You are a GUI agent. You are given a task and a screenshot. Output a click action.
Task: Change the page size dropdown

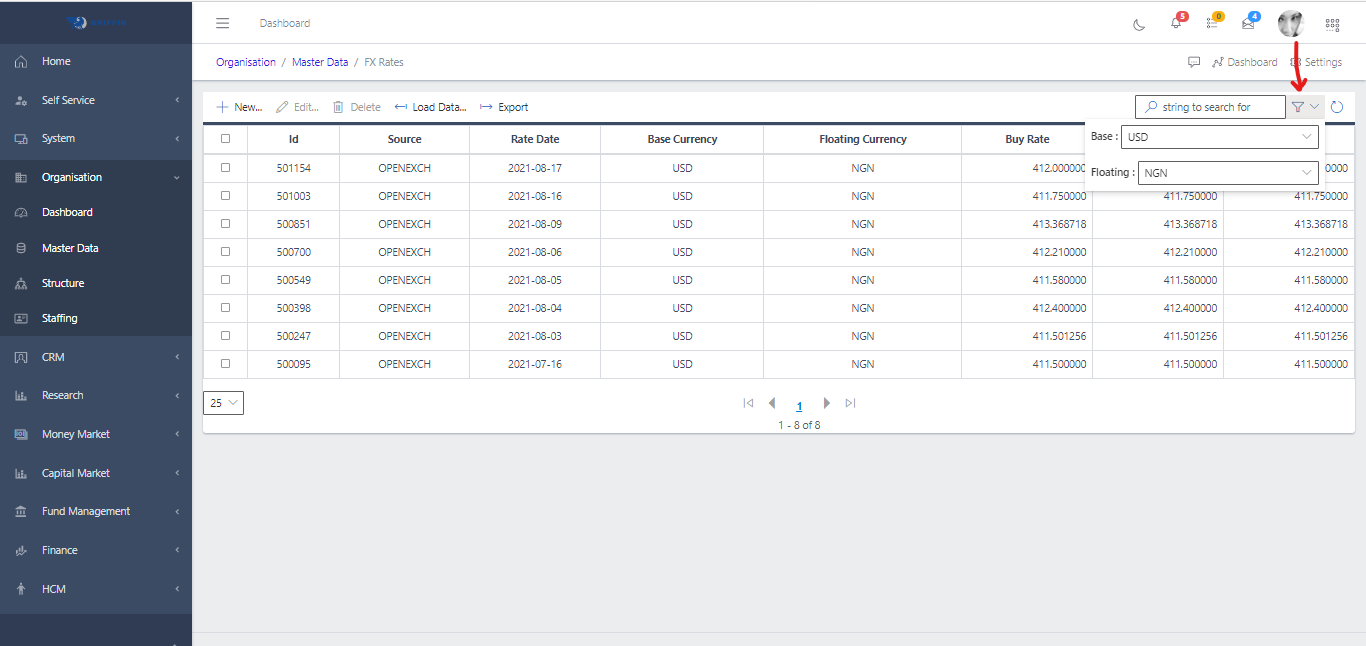pyautogui.click(x=223, y=403)
